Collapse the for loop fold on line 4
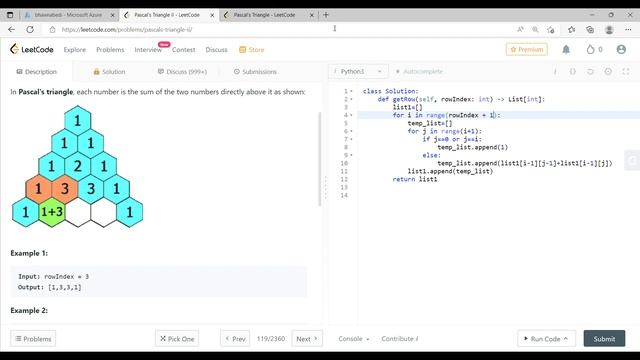 point(351,115)
